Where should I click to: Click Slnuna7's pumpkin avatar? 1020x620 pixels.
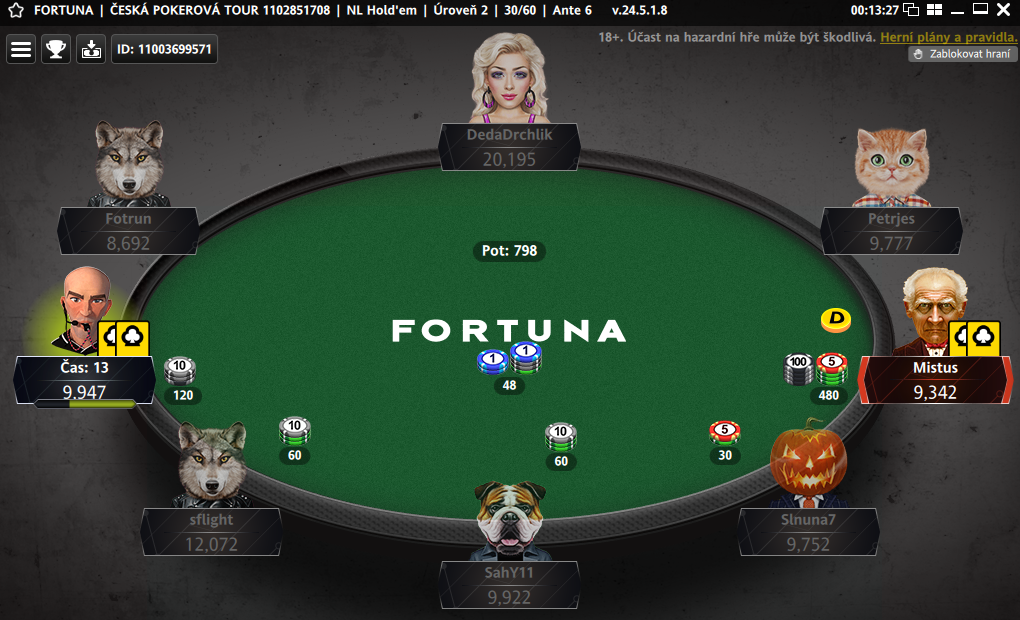pos(809,463)
